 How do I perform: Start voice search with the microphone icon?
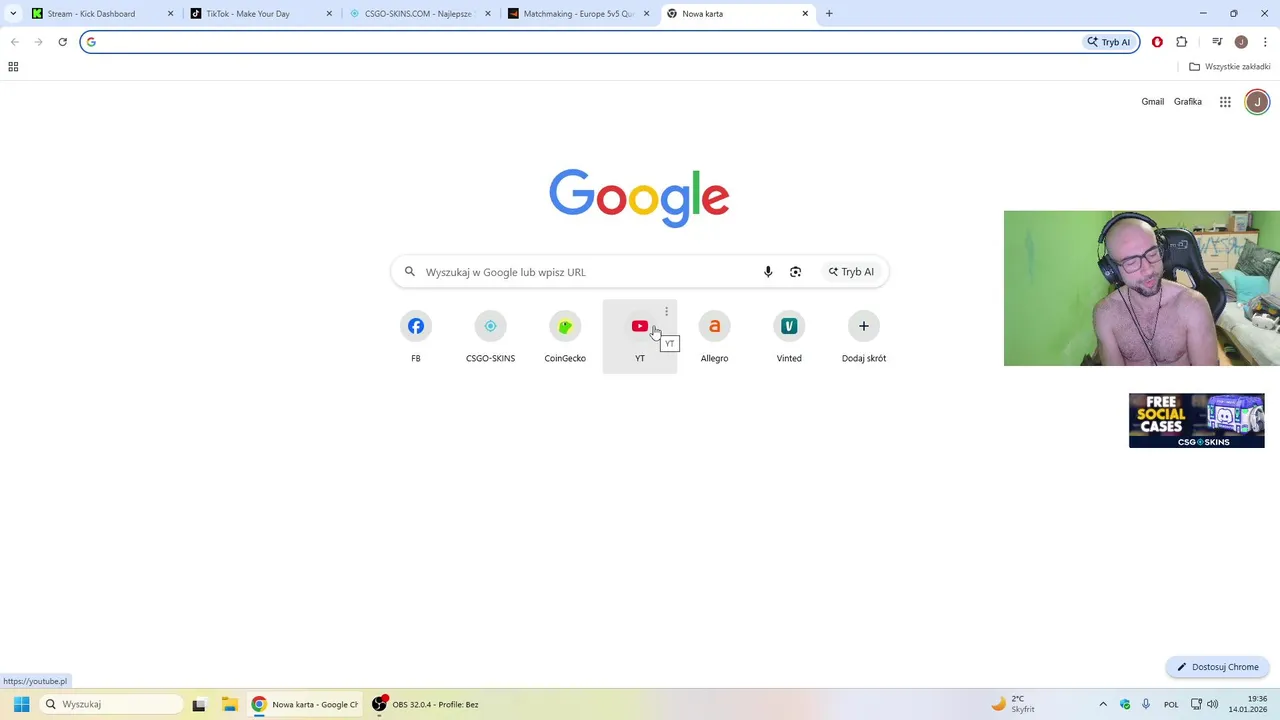point(768,272)
